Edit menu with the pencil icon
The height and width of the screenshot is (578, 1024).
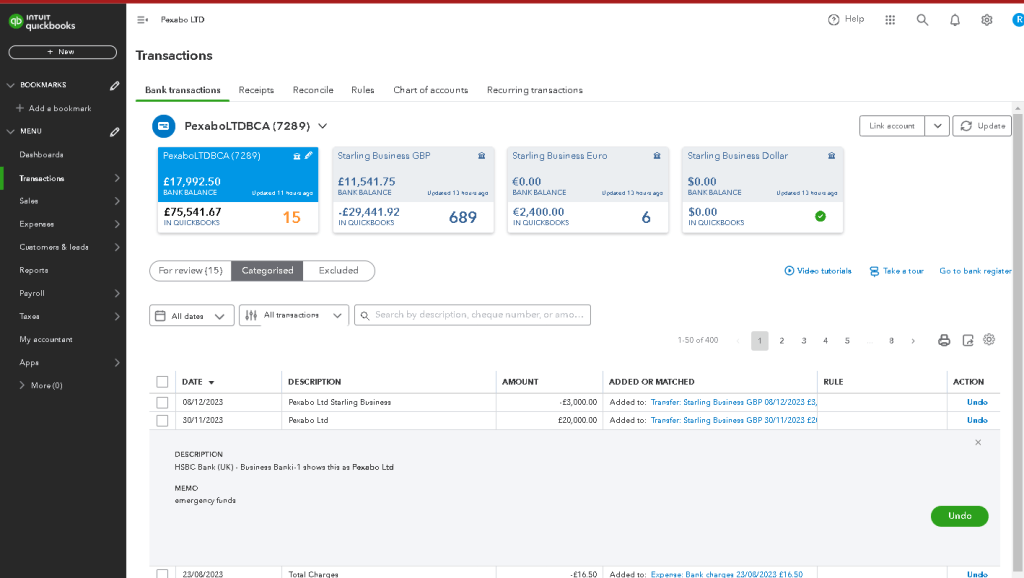(x=115, y=132)
